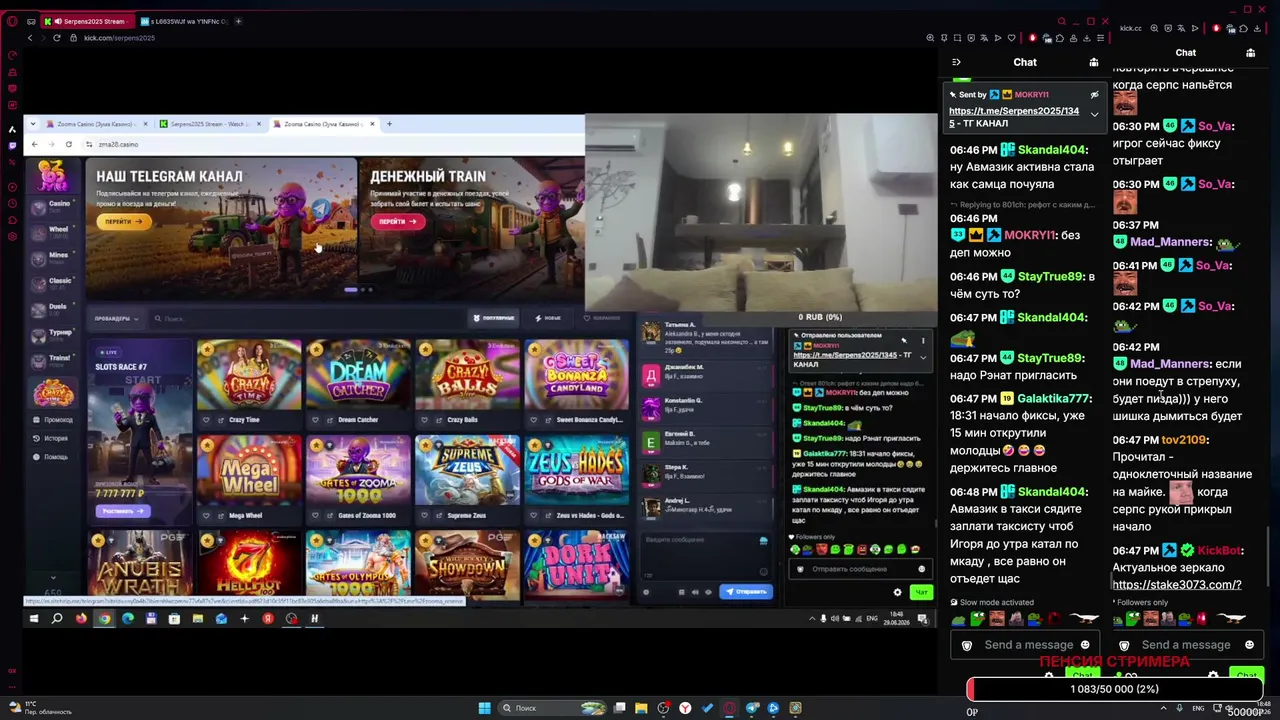
Task: Open t.me/Serpens2025 pinned link
Action: coord(1014,117)
